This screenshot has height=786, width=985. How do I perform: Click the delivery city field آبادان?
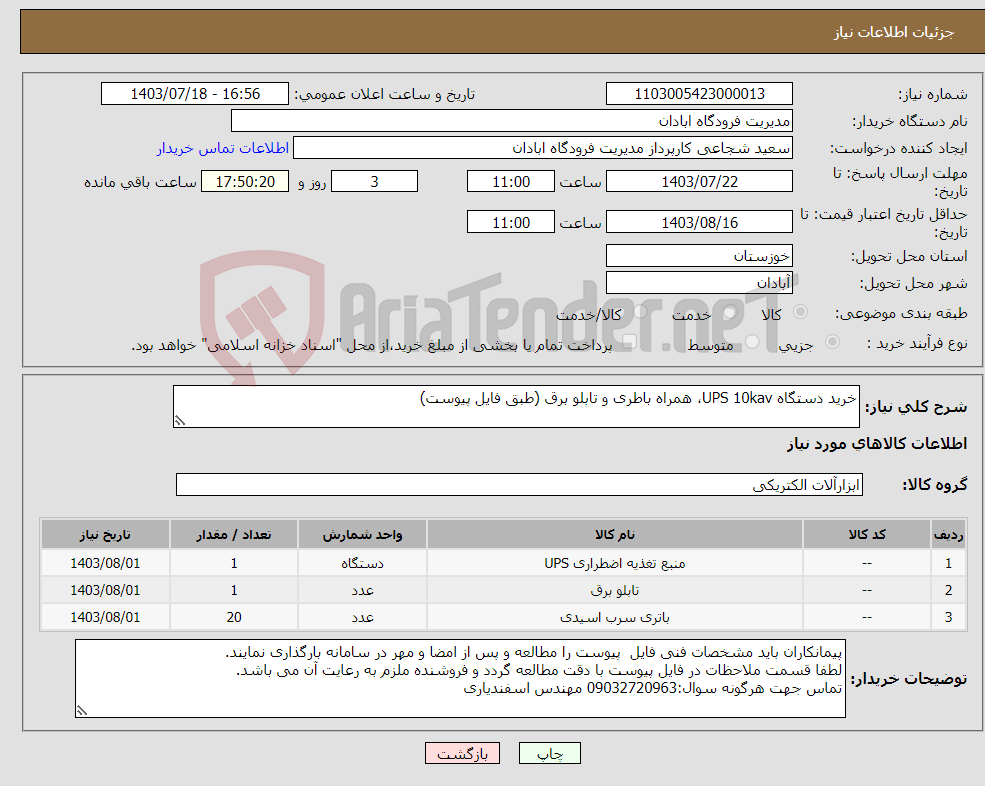coord(699,283)
